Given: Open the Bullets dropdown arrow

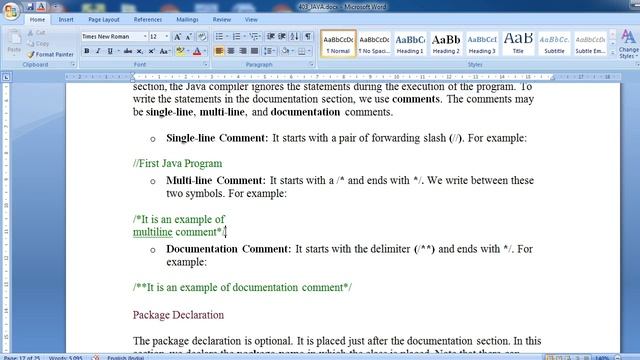Looking at the screenshot, I should click(227, 37).
